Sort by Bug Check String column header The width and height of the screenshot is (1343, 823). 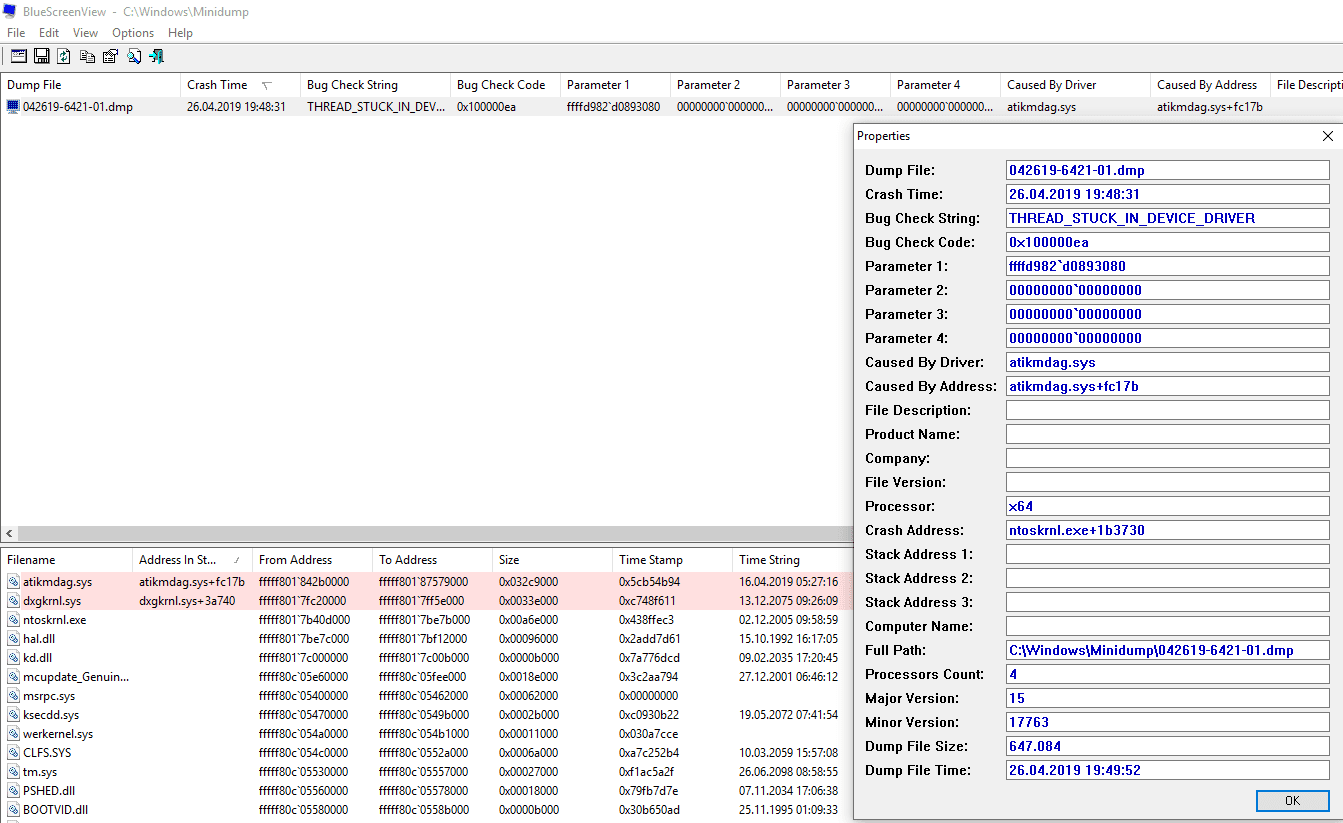click(375, 85)
